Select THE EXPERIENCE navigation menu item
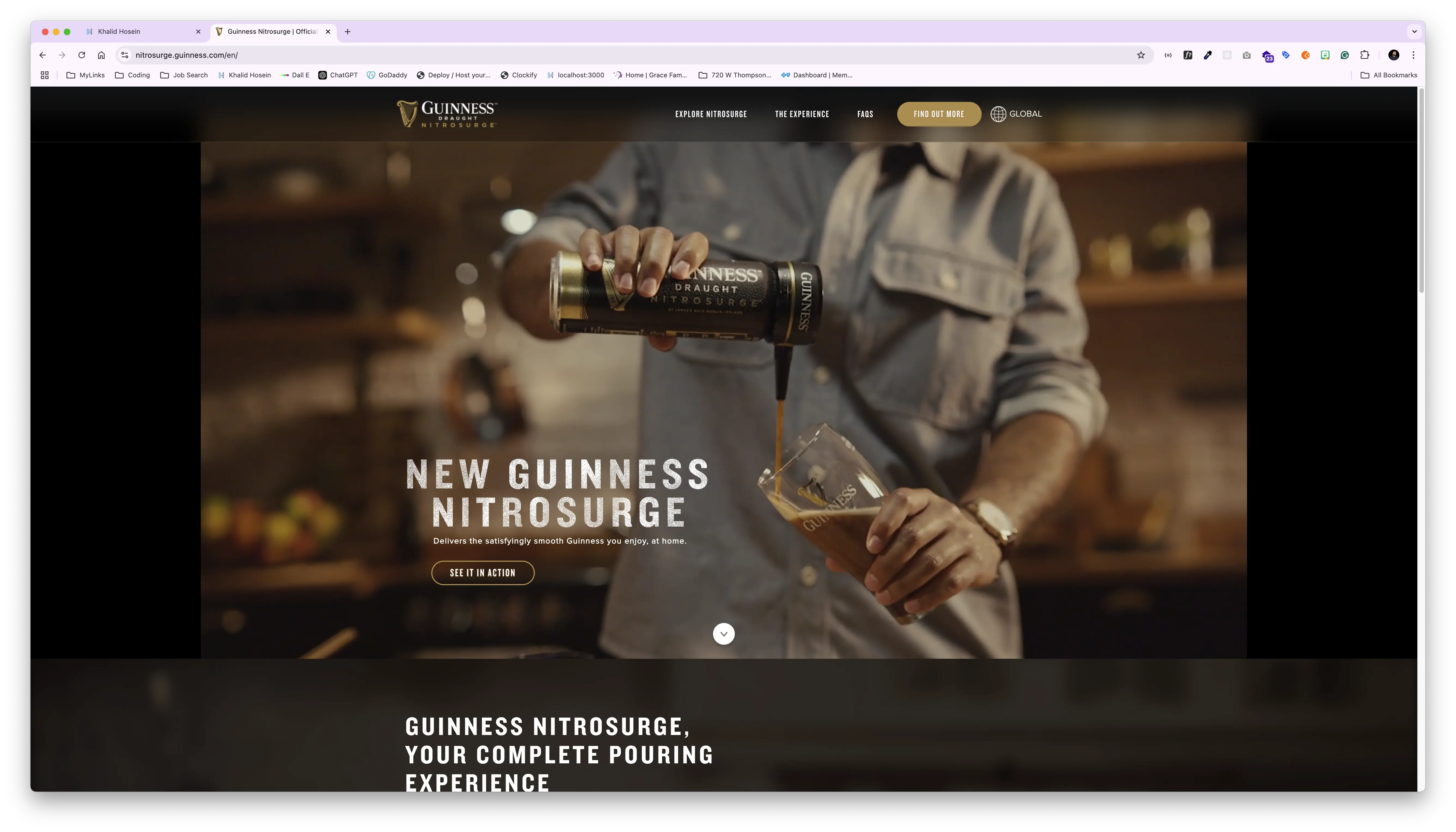The image size is (1456, 832). 802,114
